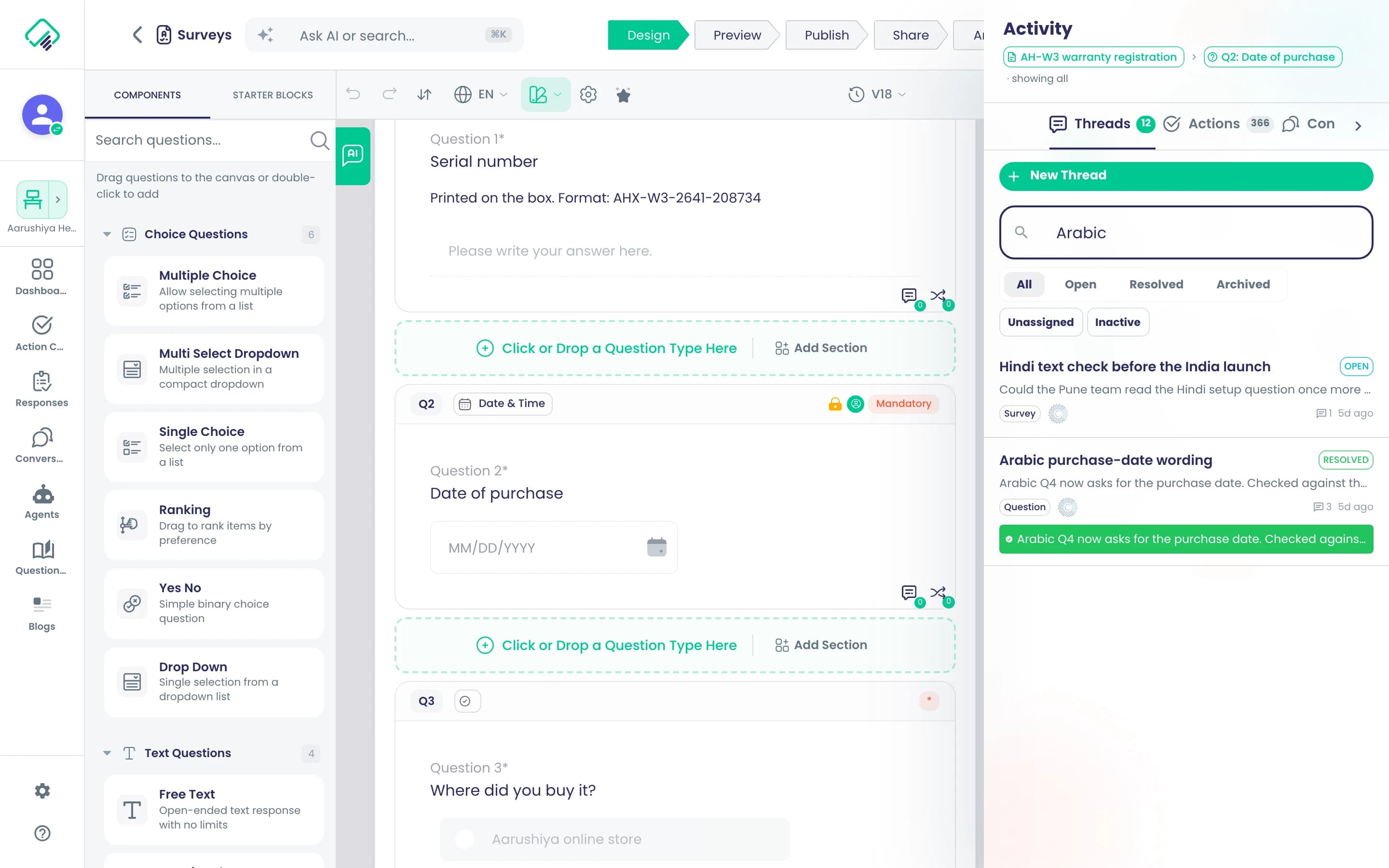
Task: Open the survey settings gear icon
Action: click(x=588, y=94)
